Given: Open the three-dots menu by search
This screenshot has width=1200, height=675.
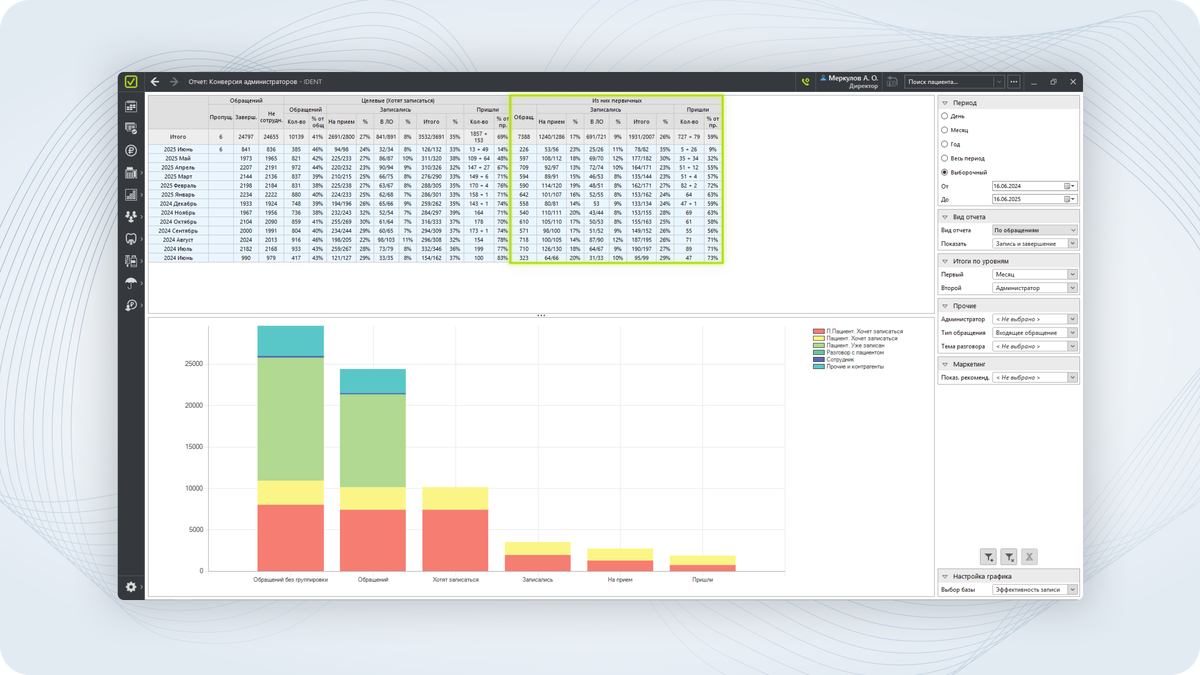Looking at the screenshot, I should (x=1014, y=82).
